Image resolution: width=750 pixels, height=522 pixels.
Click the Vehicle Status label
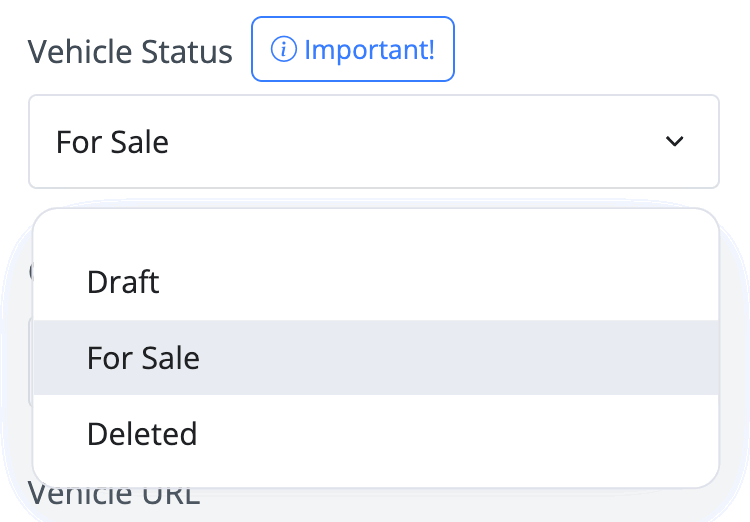[130, 51]
